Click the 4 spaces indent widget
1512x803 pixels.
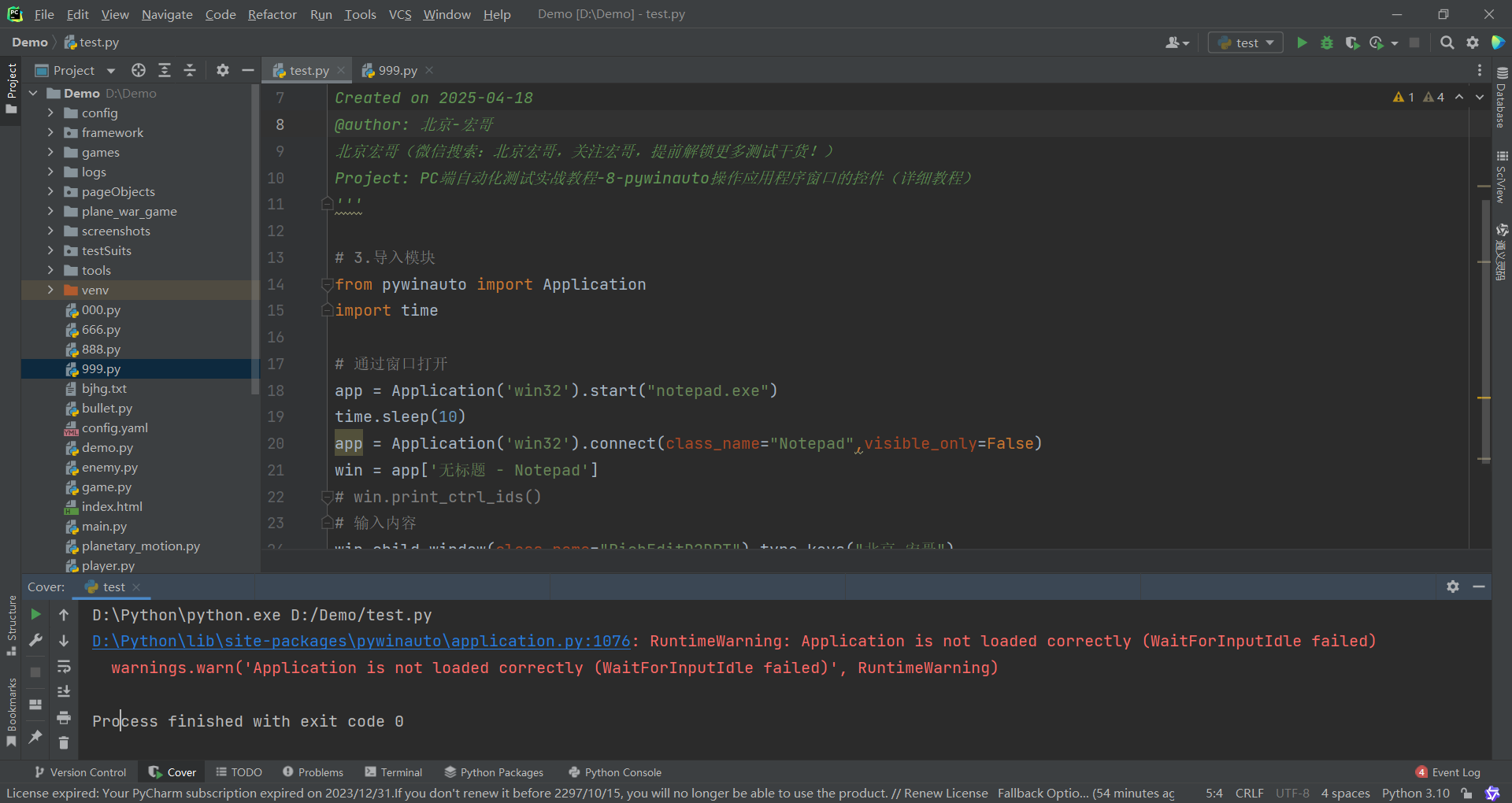[1345, 793]
